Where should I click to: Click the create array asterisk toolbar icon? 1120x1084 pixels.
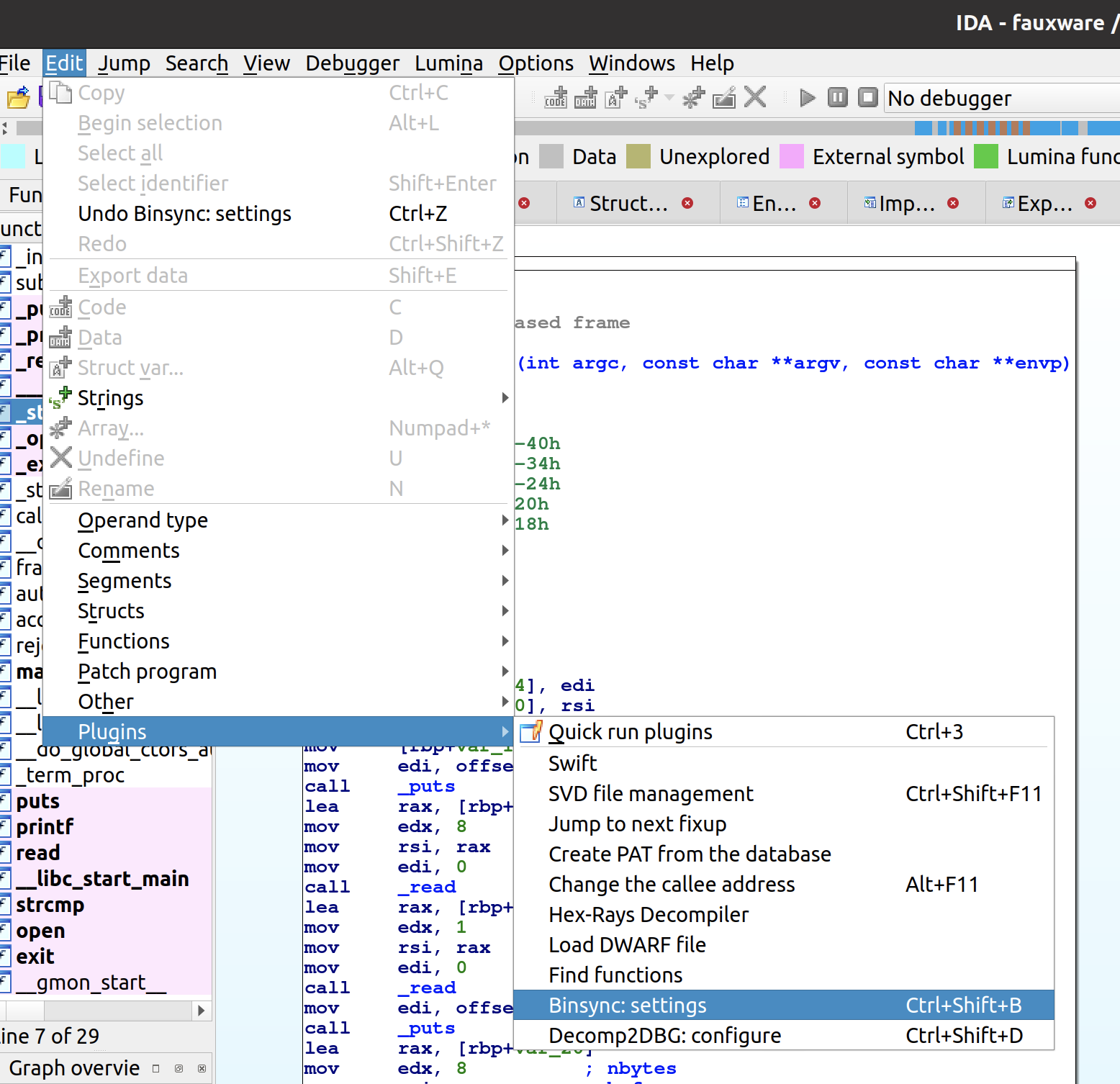point(694,97)
